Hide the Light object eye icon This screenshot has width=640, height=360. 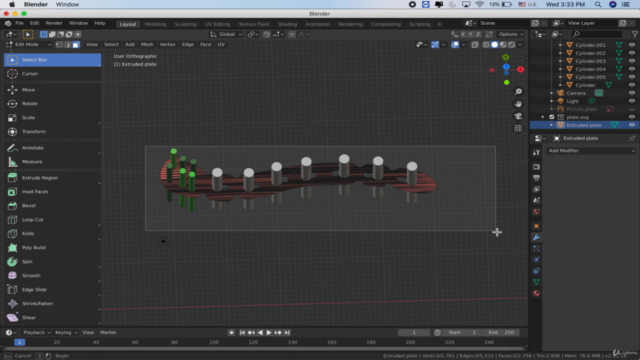pos(632,101)
